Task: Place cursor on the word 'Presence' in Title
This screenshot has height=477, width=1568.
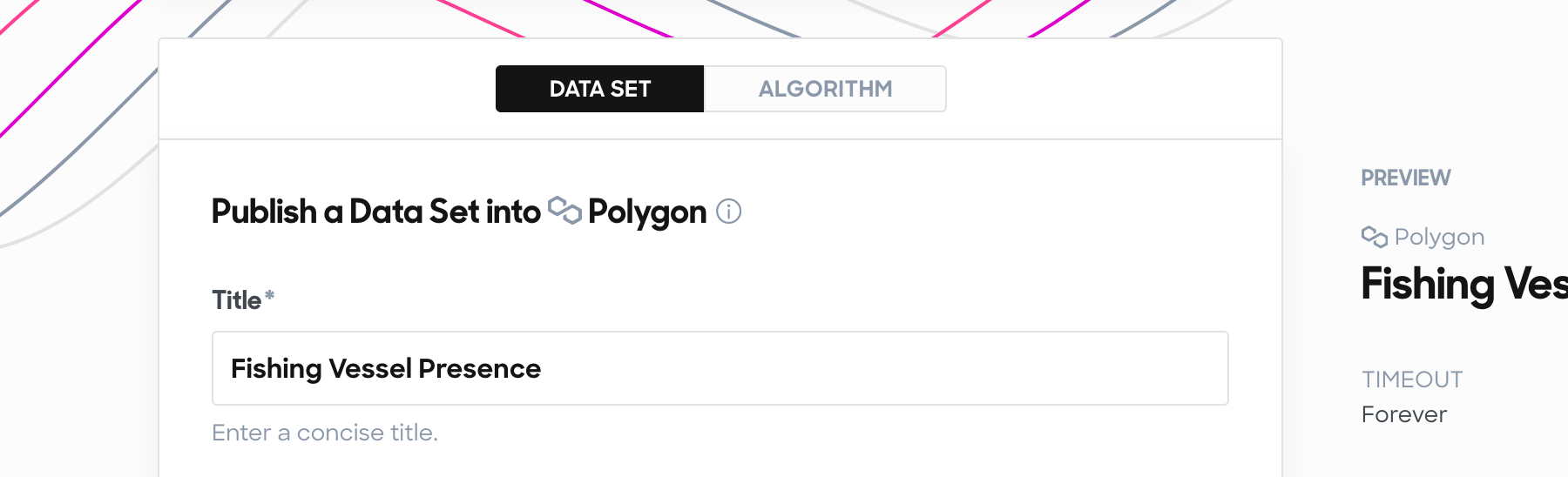Action: coord(479,368)
